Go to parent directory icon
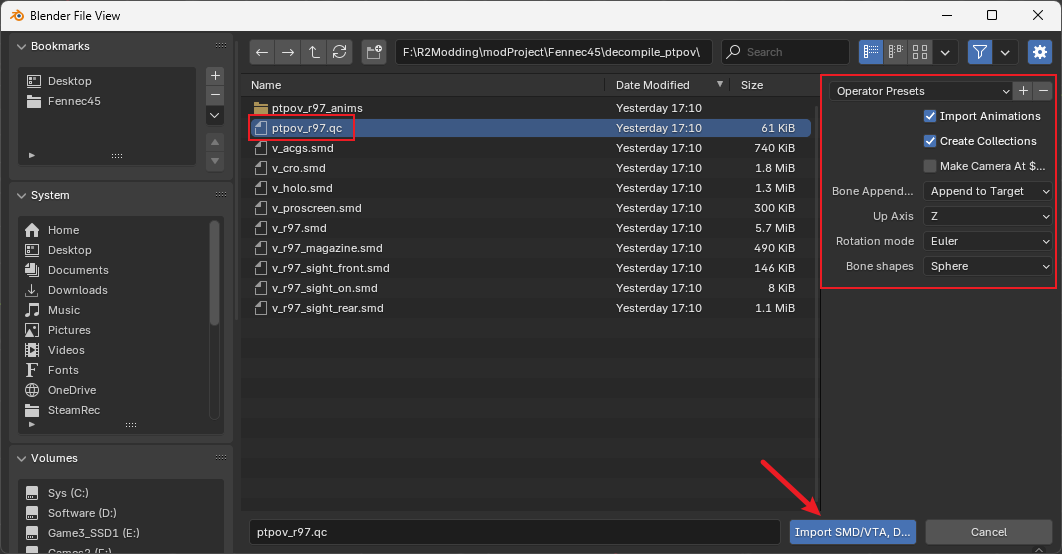This screenshot has height=554, width=1062. click(x=314, y=52)
